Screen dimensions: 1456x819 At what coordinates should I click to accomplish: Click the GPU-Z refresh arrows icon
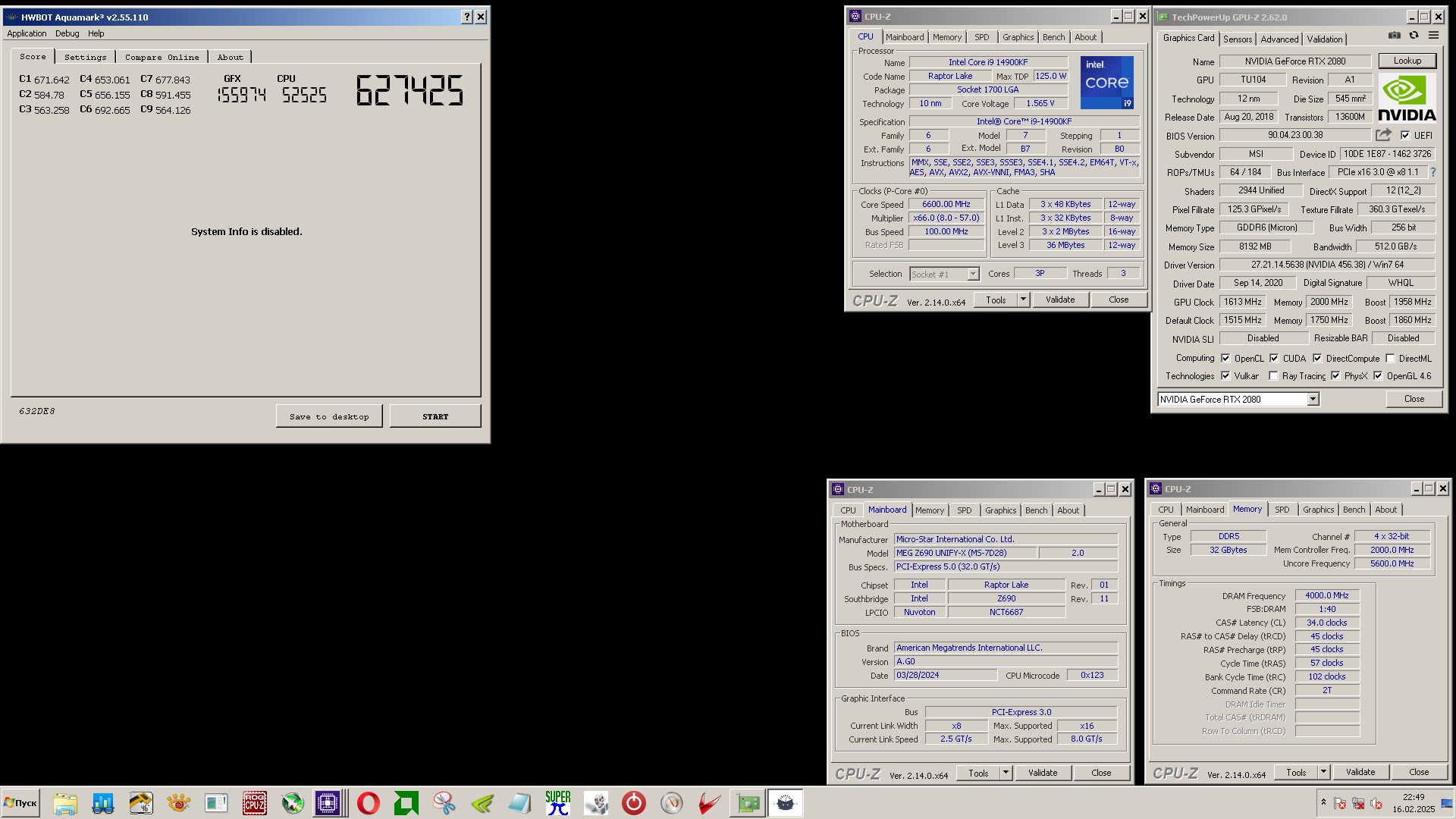click(1414, 36)
